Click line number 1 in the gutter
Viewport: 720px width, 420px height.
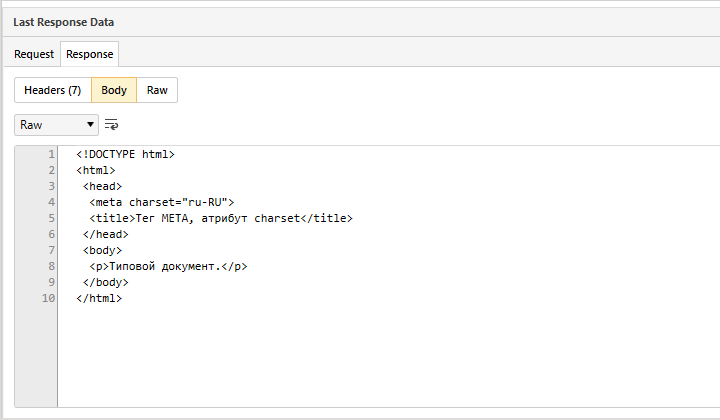click(x=51, y=155)
